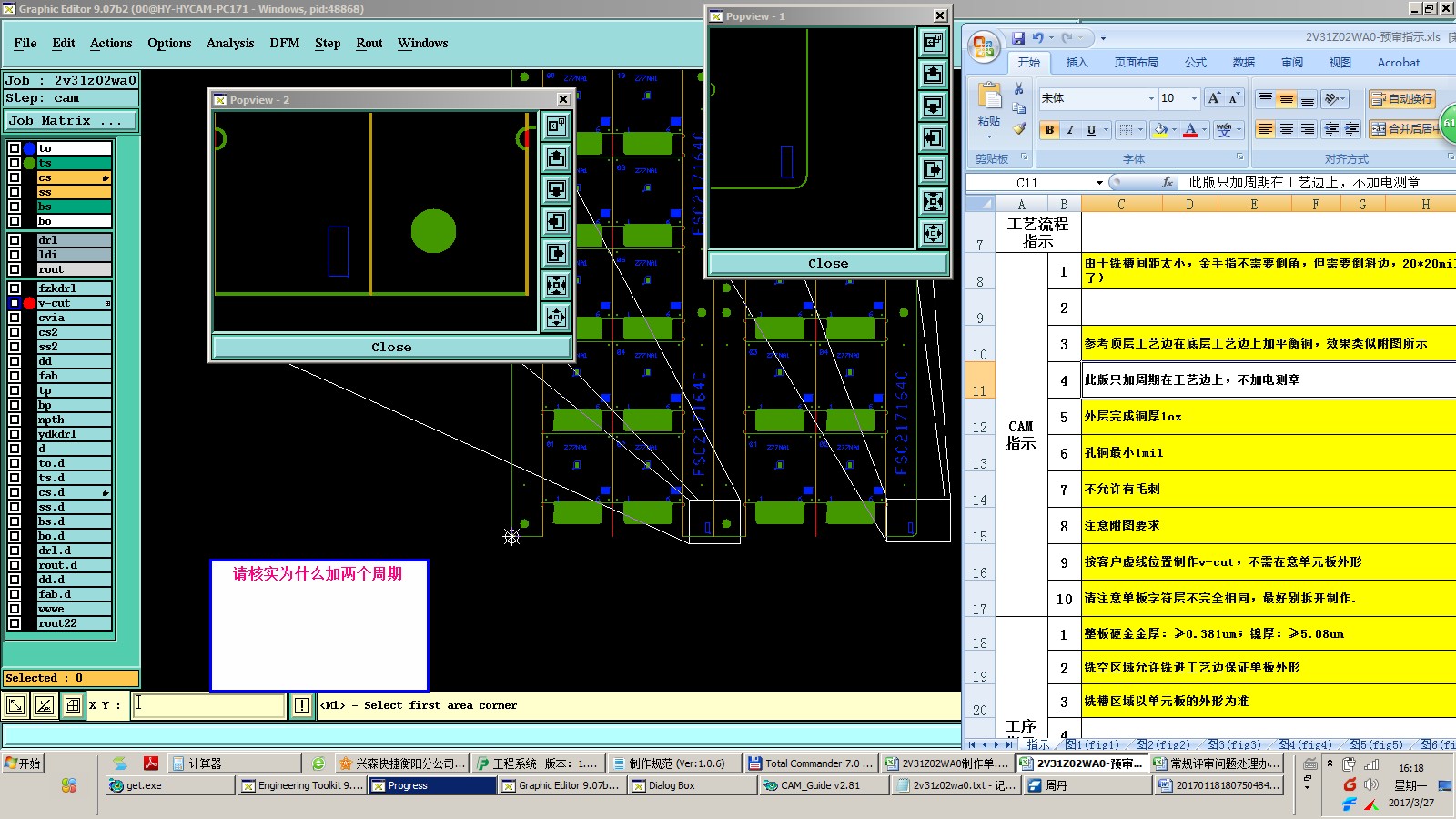Screen dimensions: 1456x819
Task: Open the DFM menu in Graphic Editor
Action: [x=285, y=43]
